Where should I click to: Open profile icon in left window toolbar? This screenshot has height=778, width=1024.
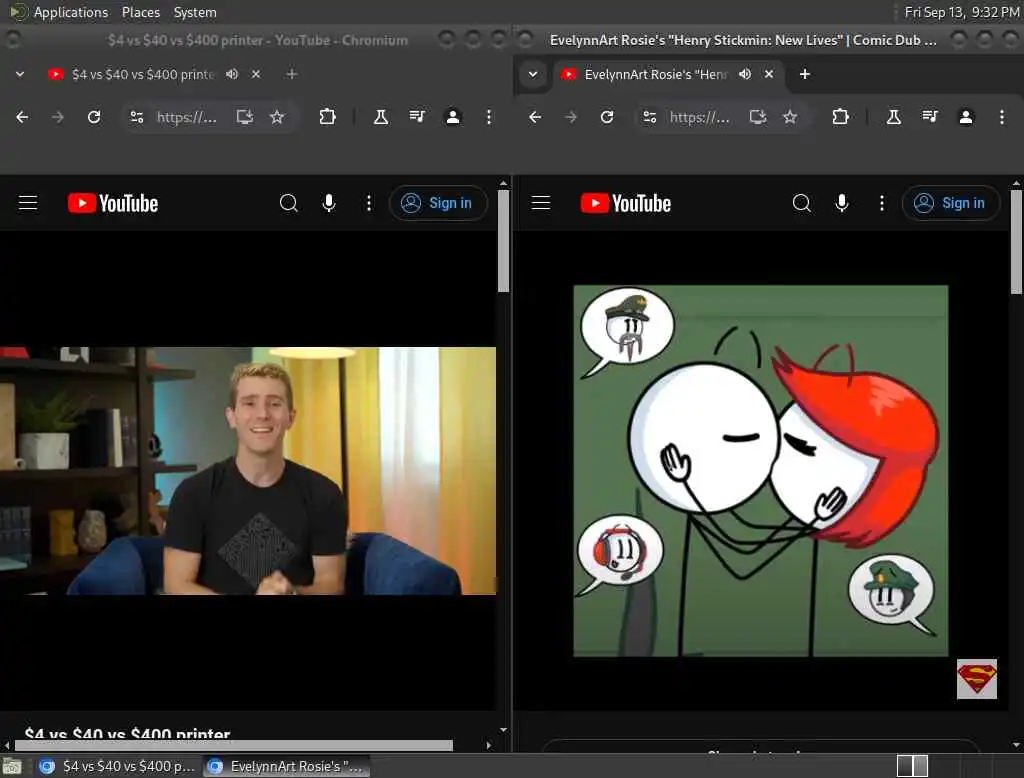(453, 117)
